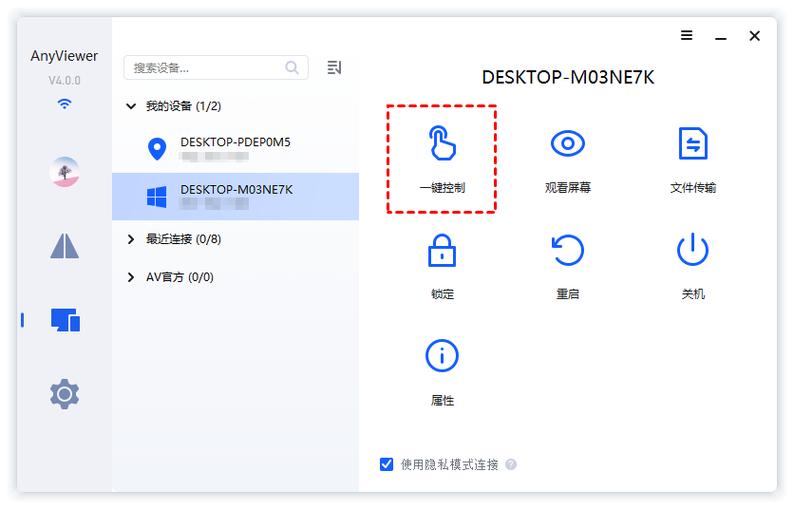This screenshot has width=794, height=509.
Task: Open the user profile avatar
Action: point(64,172)
